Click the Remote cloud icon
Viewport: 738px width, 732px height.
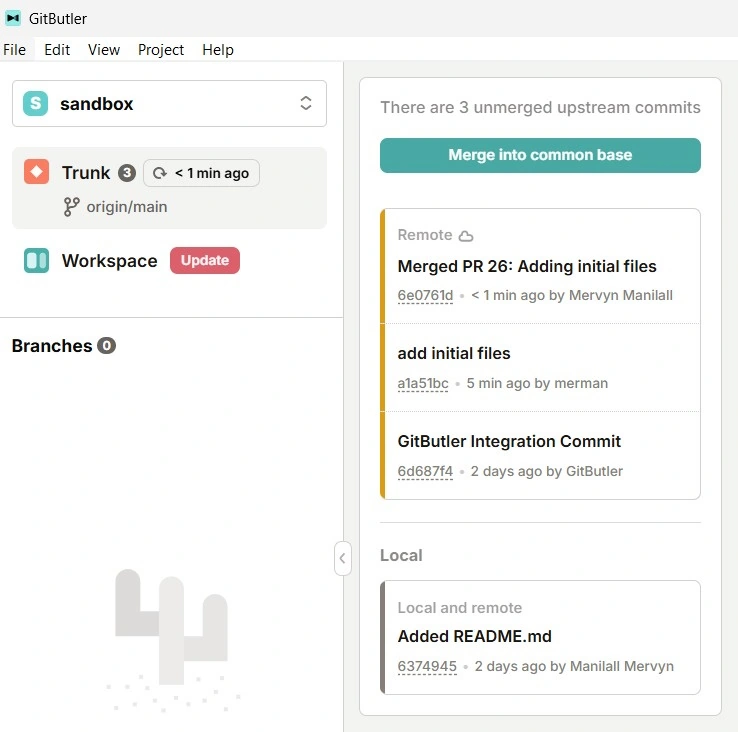click(466, 235)
